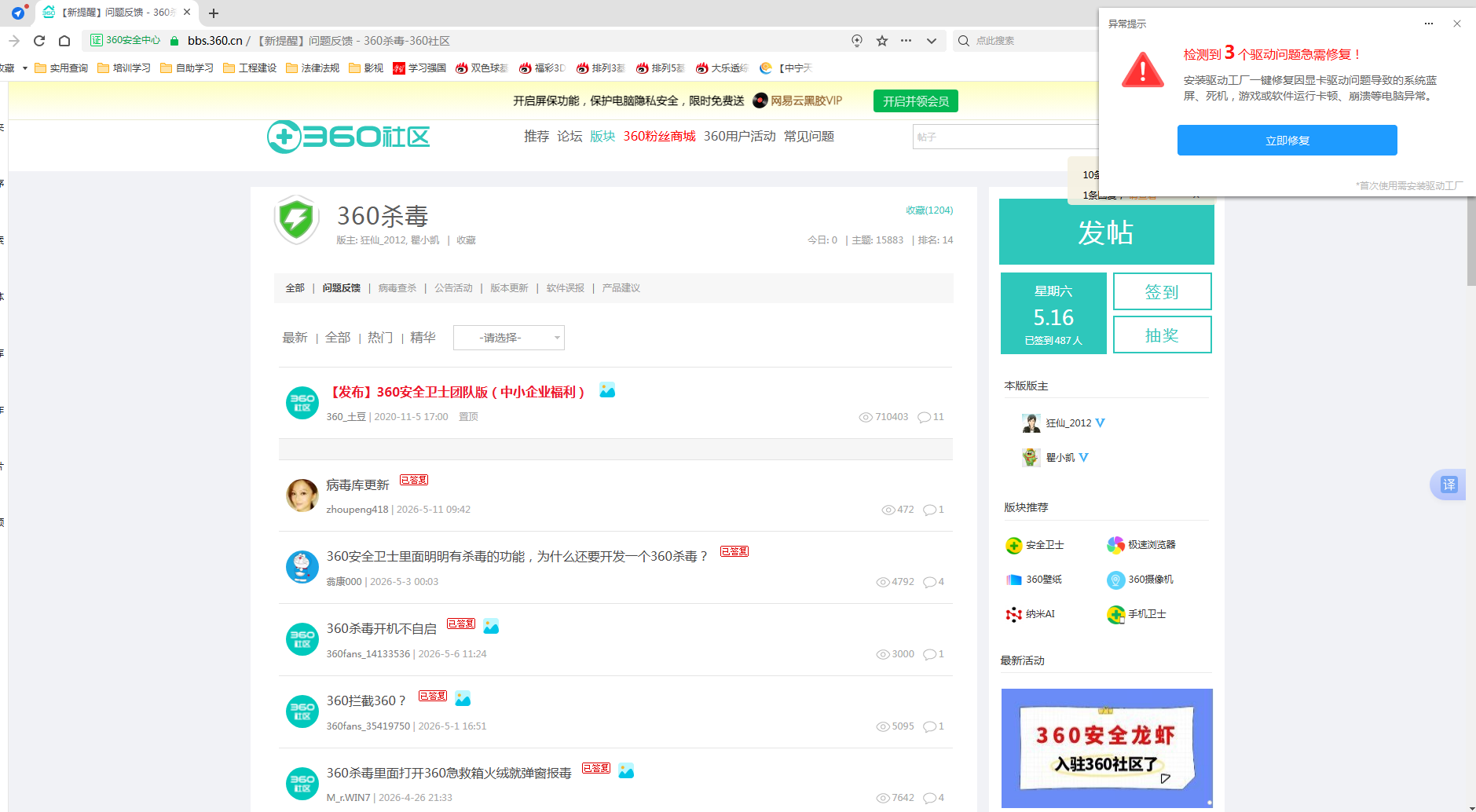Expand the address bar dropdown chevron

[x=932, y=41]
